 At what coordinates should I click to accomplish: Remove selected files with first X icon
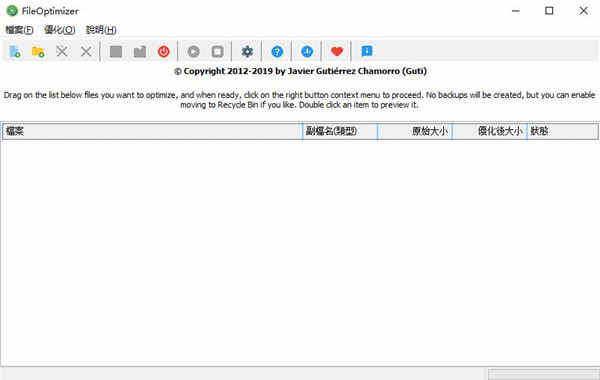(x=62, y=51)
